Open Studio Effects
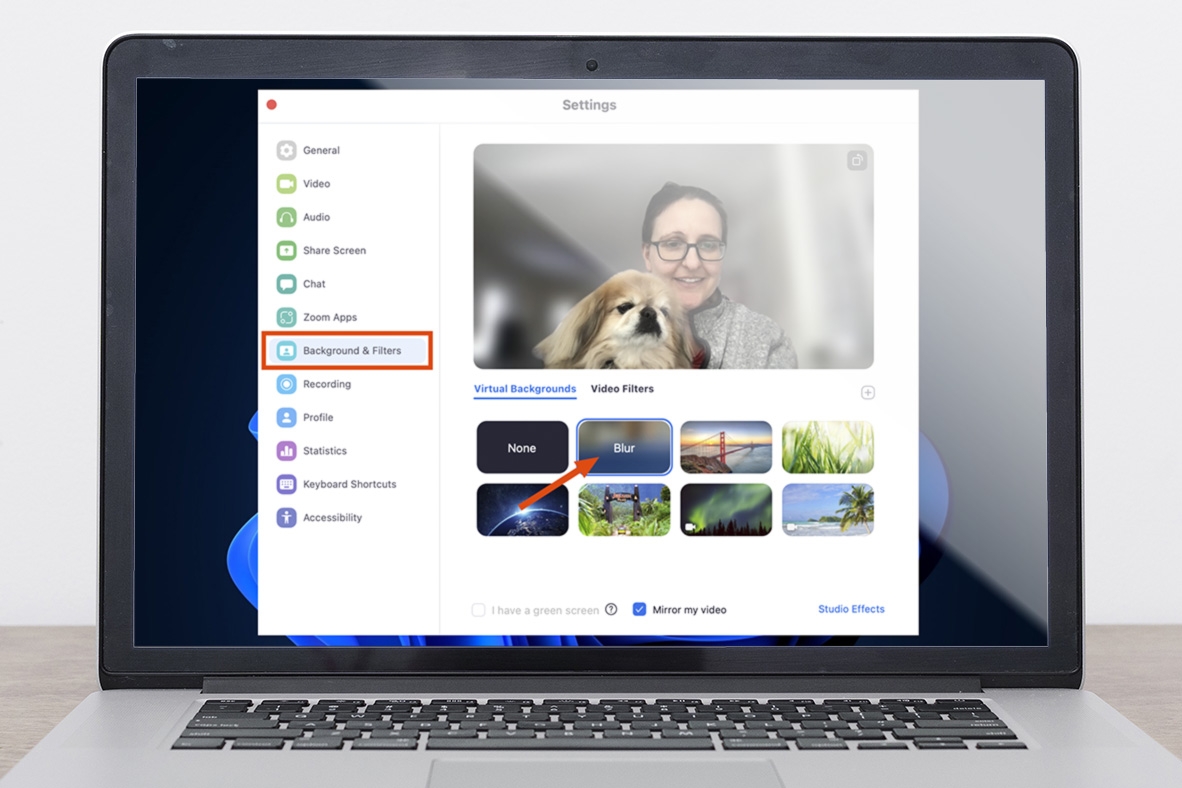The height and width of the screenshot is (788, 1182). tap(851, 608)
